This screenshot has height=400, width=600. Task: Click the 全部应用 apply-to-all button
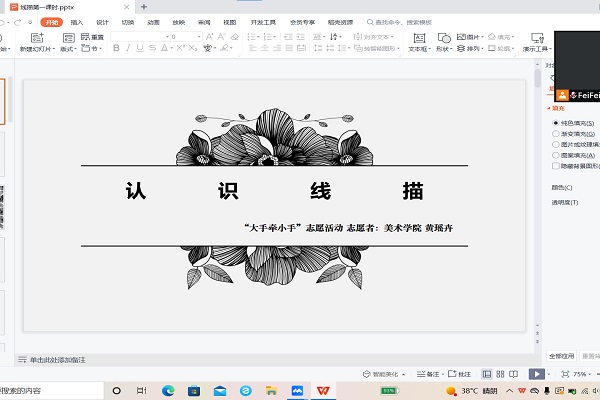point(561,355)
